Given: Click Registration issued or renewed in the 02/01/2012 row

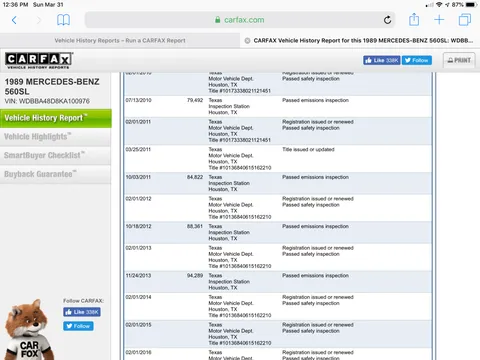Looking at the screenshot, I should pos(318,199).
